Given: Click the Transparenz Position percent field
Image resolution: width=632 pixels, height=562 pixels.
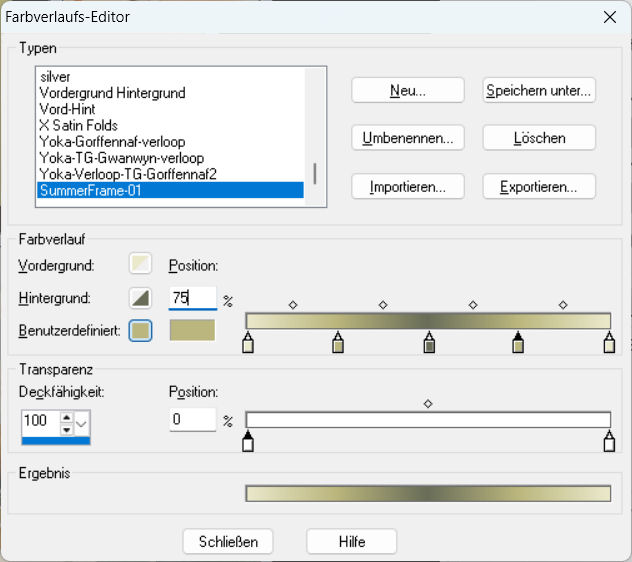Looking at the screenshot, I should point(192,420).
